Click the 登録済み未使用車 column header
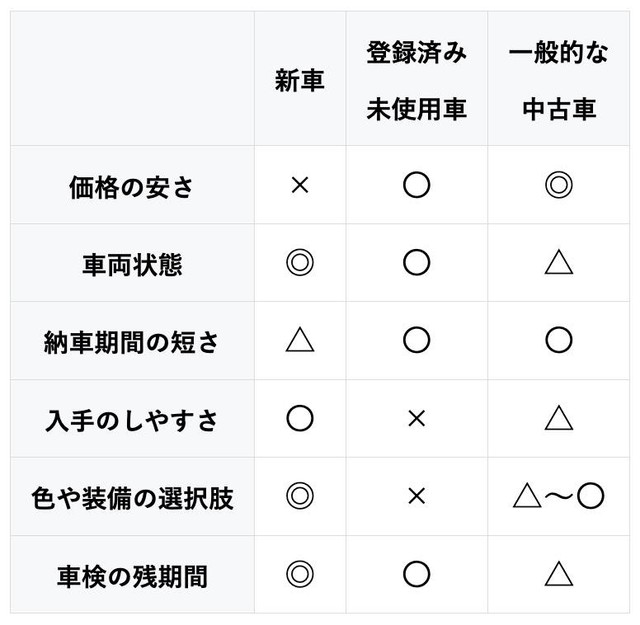640x625 pixels. click(416, 81)
